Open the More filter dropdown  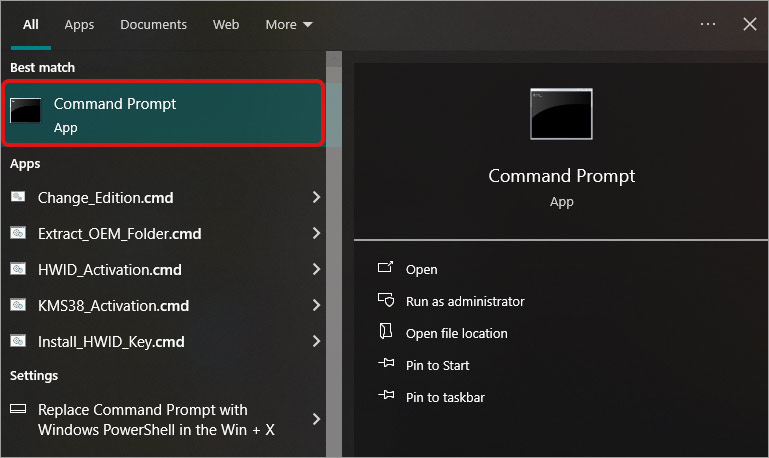coord(288,24)
